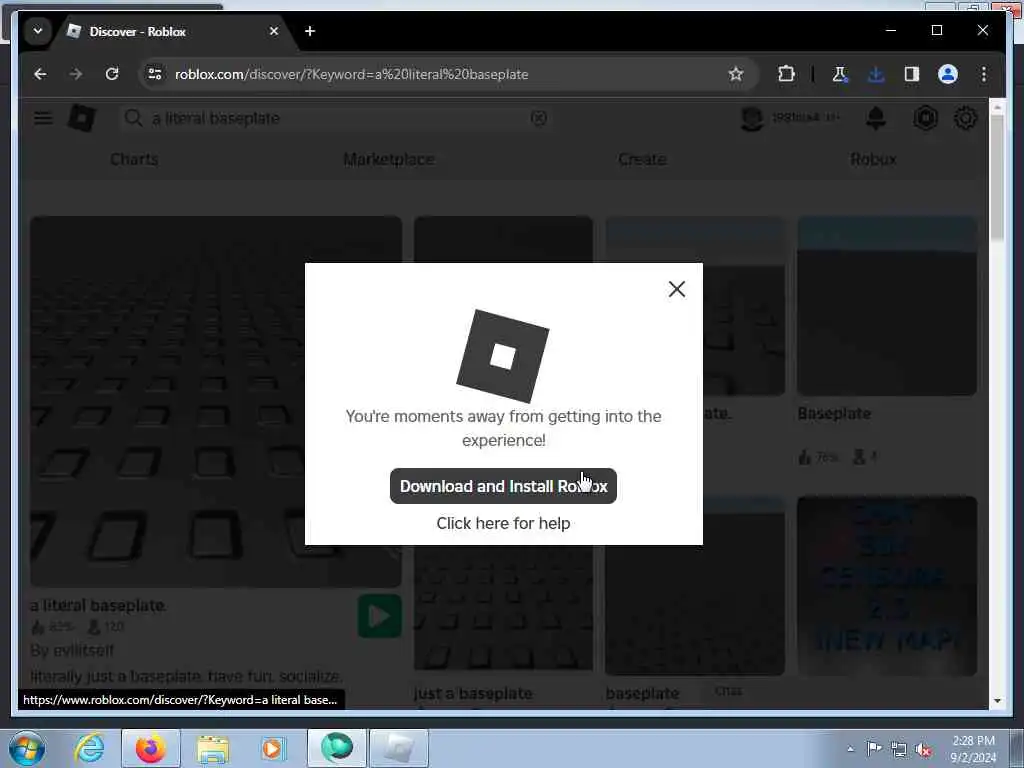1024x768 pixels.
Task: Click the Roblox logo in the dialog
Action: (502, 356)
